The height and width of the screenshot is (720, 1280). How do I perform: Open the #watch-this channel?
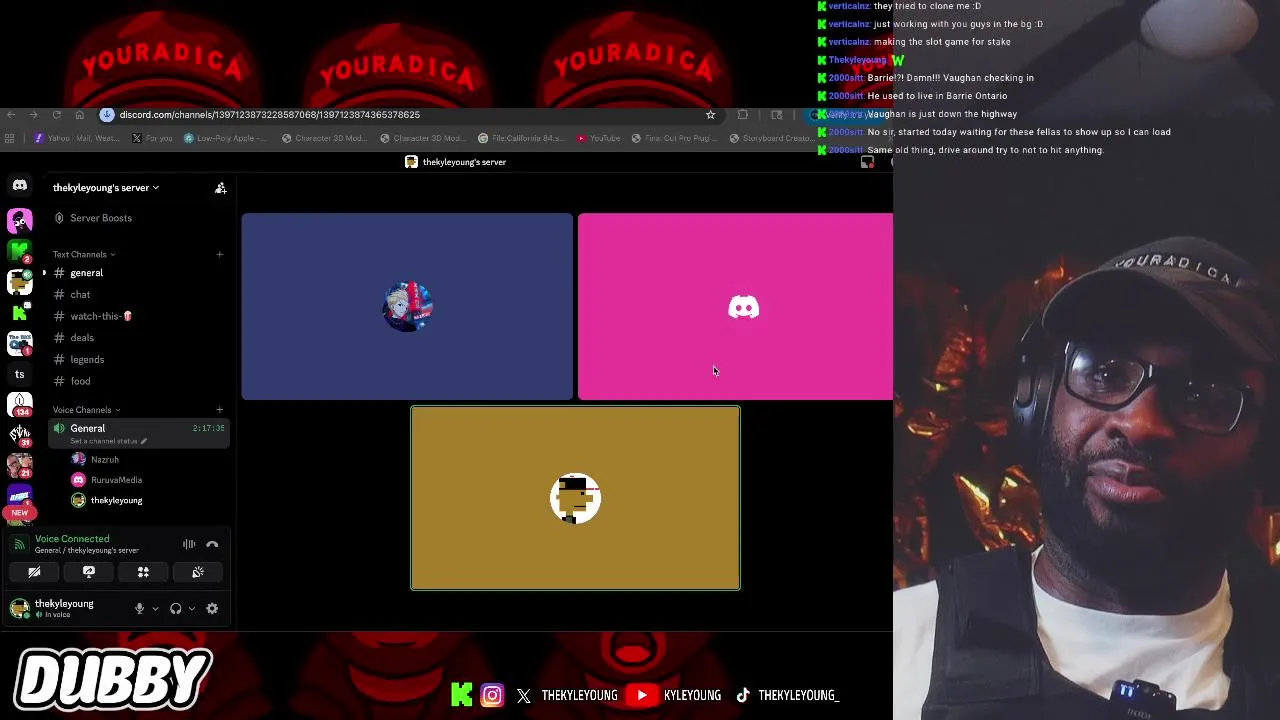pos(140,316)
